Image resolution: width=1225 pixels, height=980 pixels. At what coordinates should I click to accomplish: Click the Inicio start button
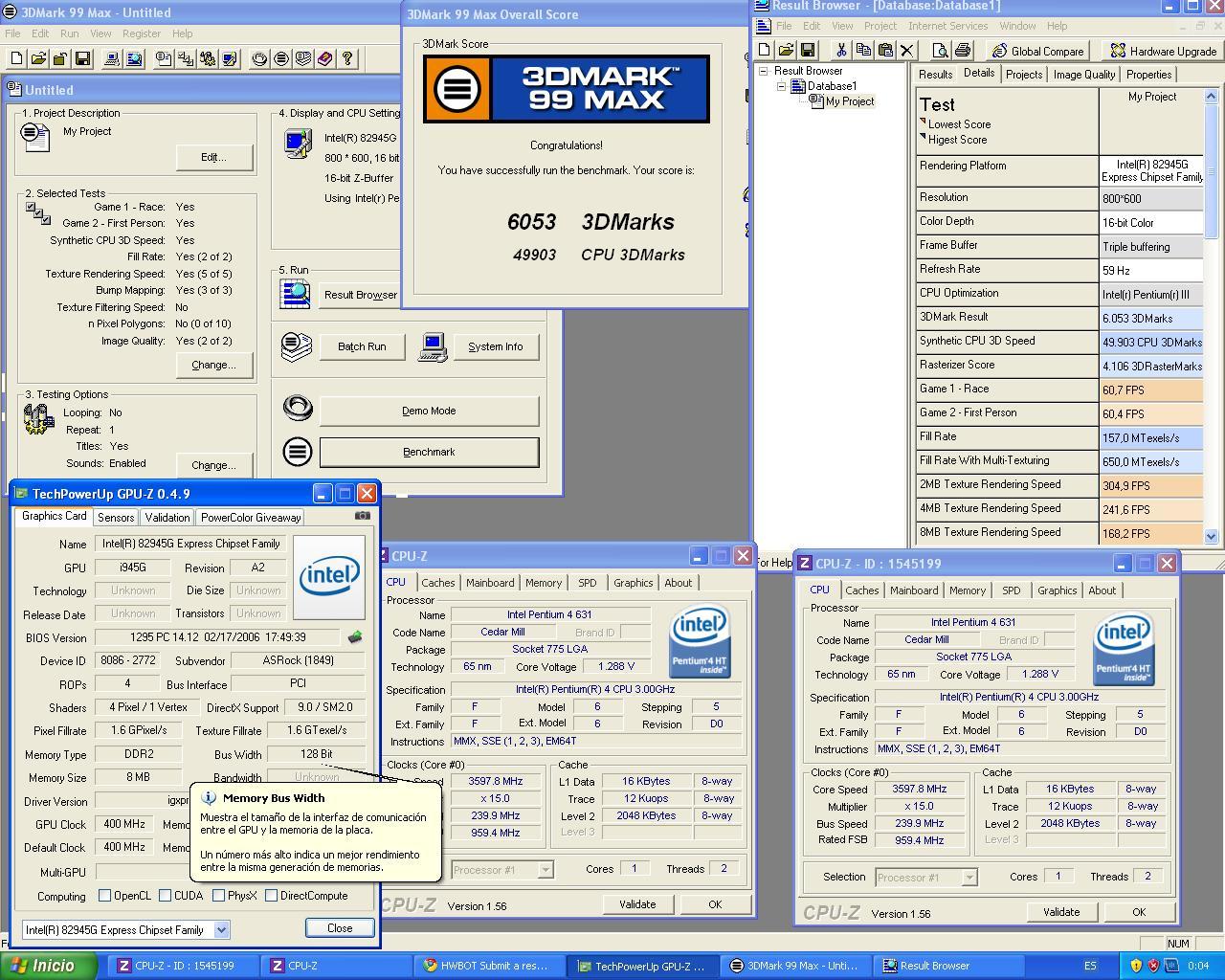pyautogui.click(x=46, y=966)
